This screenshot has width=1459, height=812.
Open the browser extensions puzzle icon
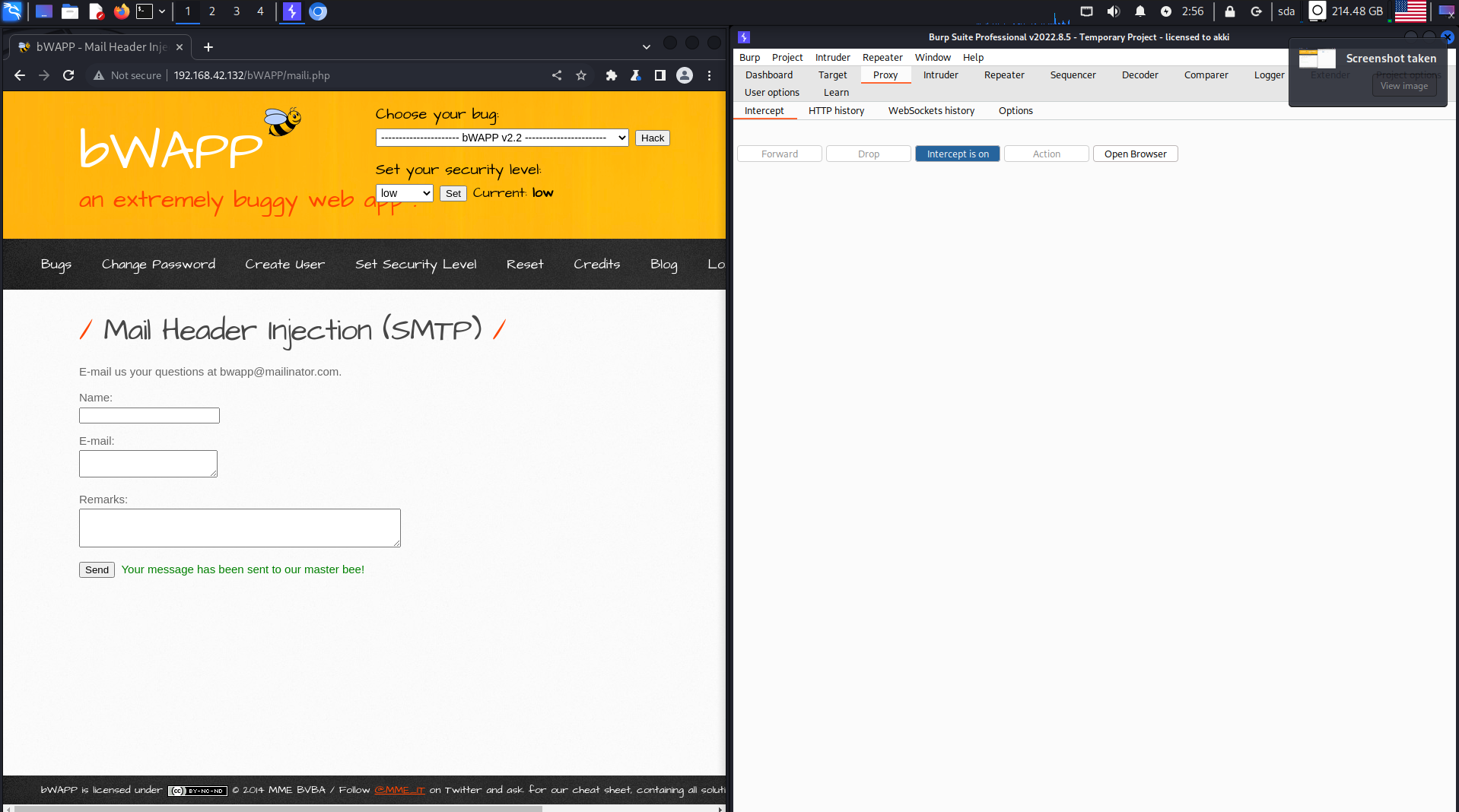click(611, 75)
